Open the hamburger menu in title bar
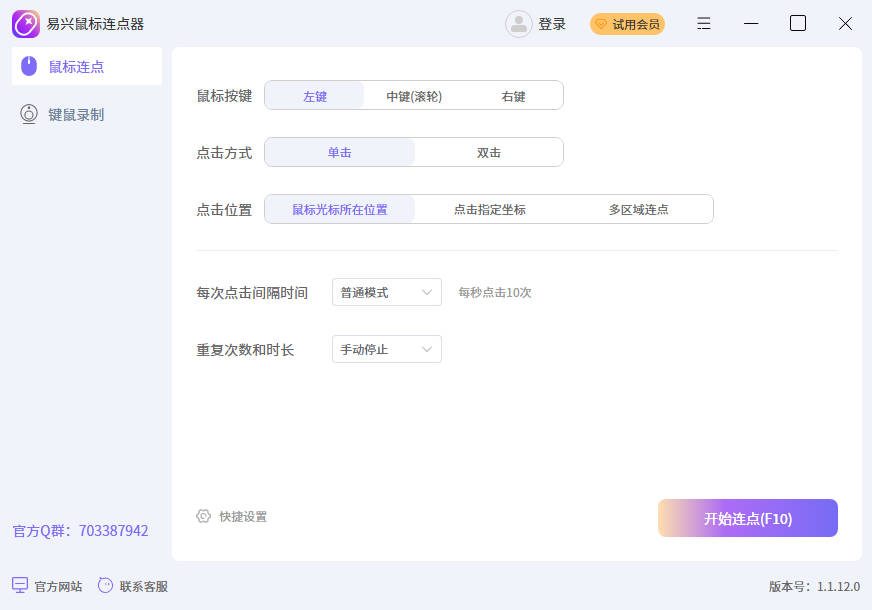This screenshot has height=610, width=872. click(x=704, y=24)
